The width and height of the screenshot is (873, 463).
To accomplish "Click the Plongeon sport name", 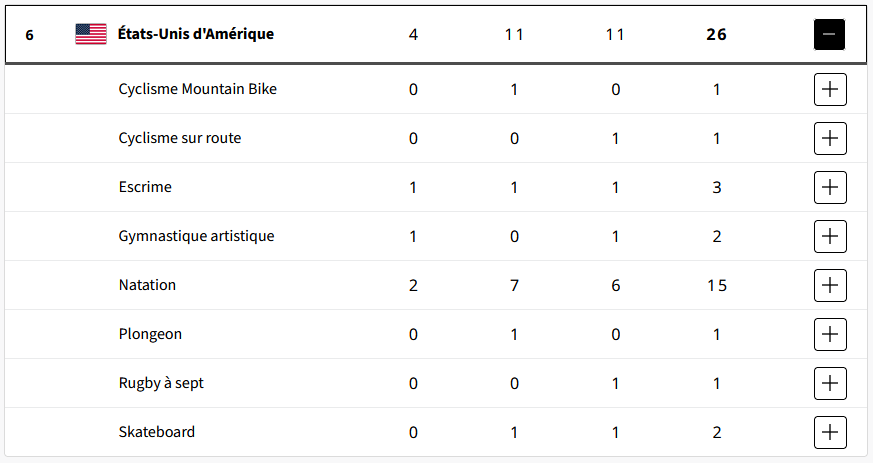I will 150,334.
